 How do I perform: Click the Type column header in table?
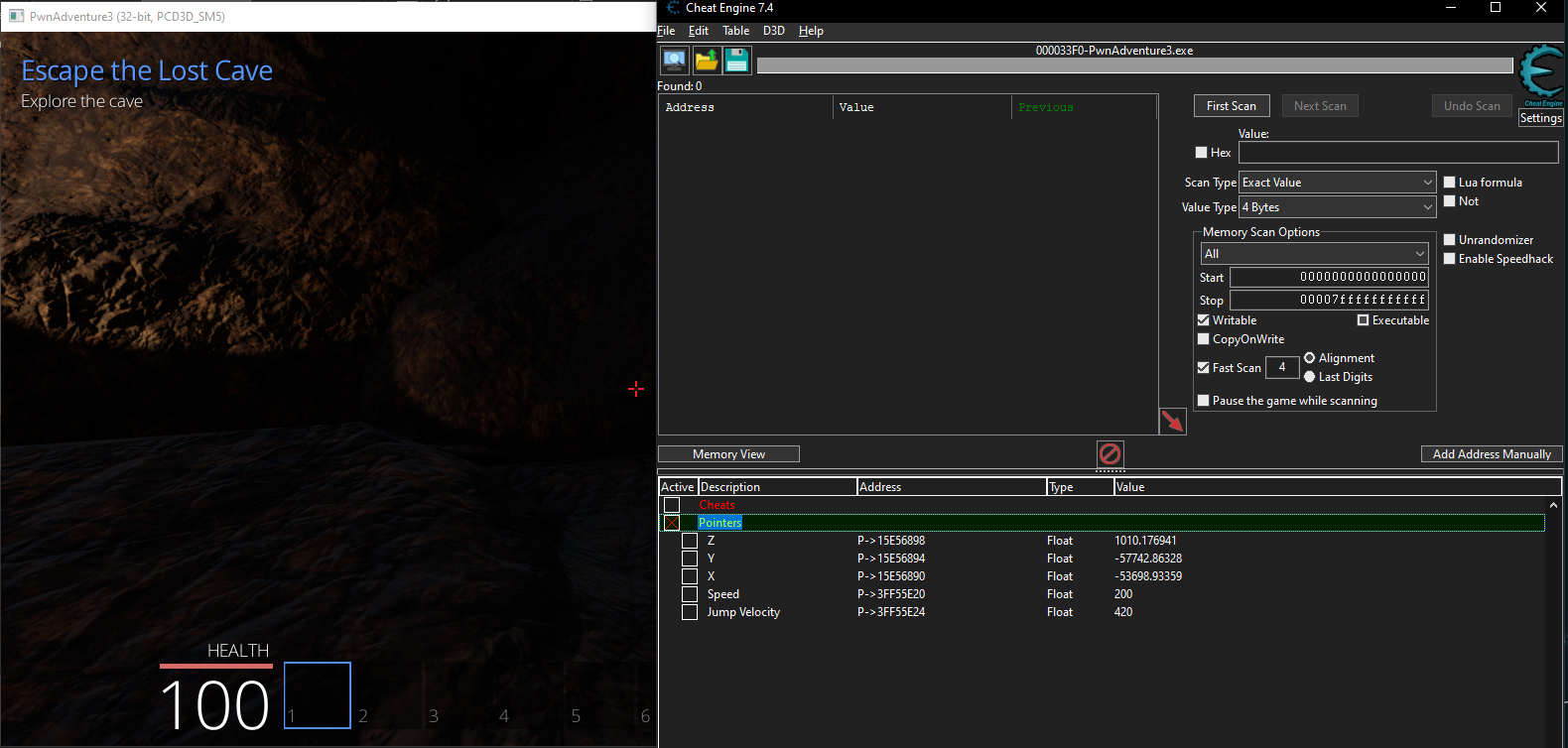pyautogui.click(x=1081, y=487)
